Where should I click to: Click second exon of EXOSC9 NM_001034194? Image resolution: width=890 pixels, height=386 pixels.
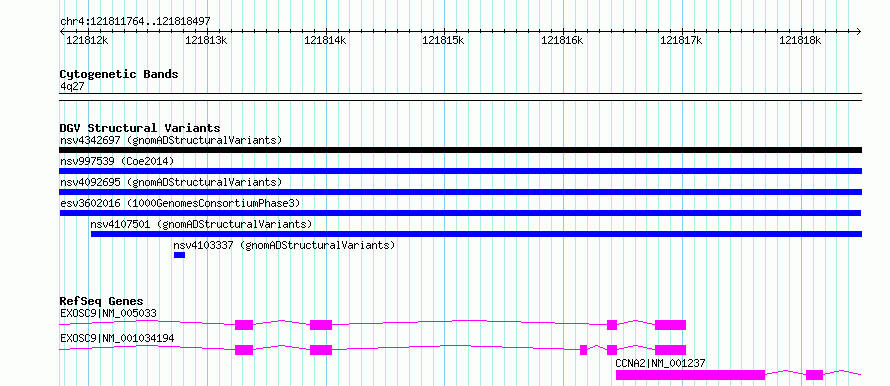point(321,350)
